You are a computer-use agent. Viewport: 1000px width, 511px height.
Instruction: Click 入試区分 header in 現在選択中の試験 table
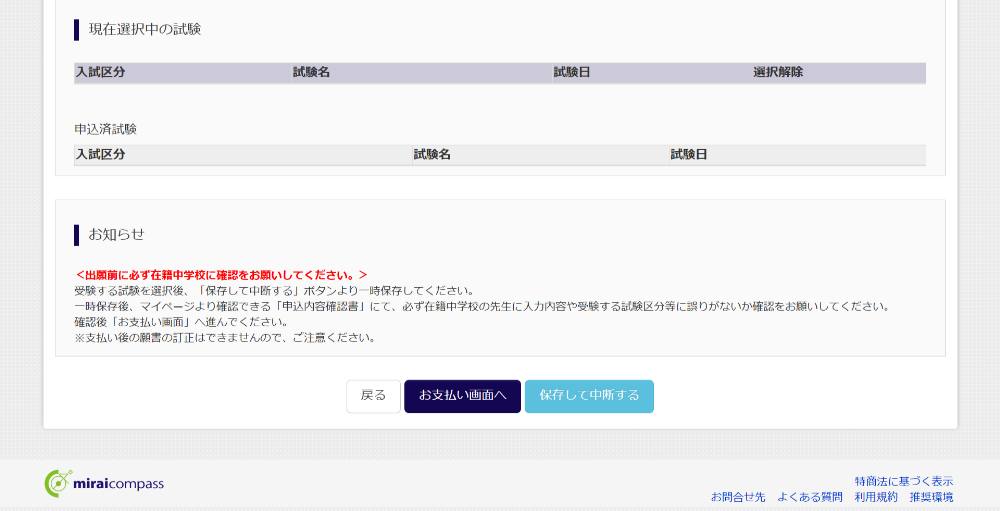pos(100,73)
